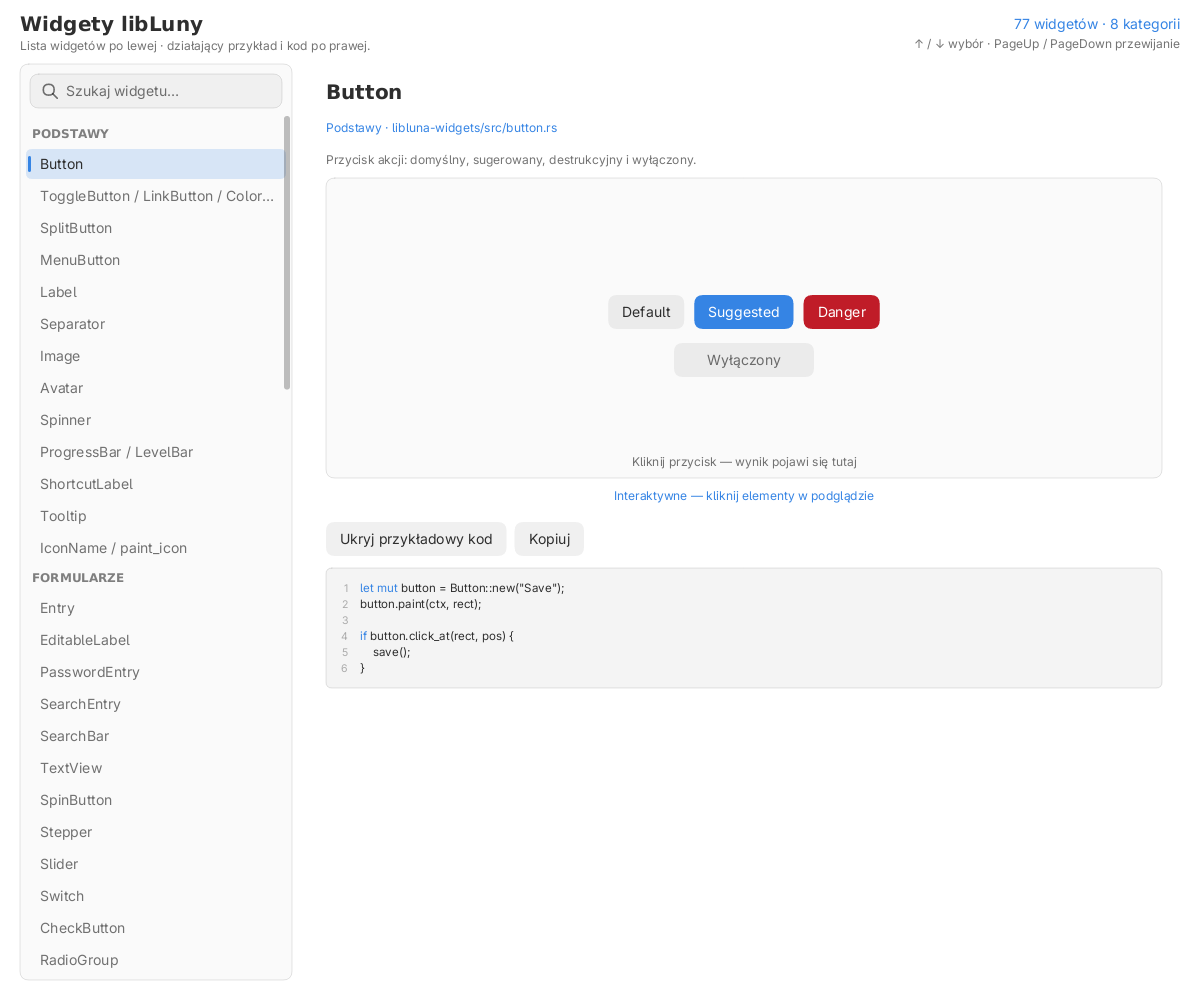The image size is (1200, 1000).
Task: Select IconName / paint_icon entry
Action: (x=155, y=548)
